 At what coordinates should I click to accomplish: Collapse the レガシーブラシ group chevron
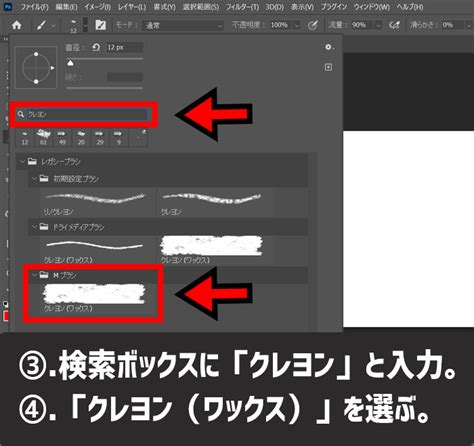pyautogui.click(x=22, y=162)
